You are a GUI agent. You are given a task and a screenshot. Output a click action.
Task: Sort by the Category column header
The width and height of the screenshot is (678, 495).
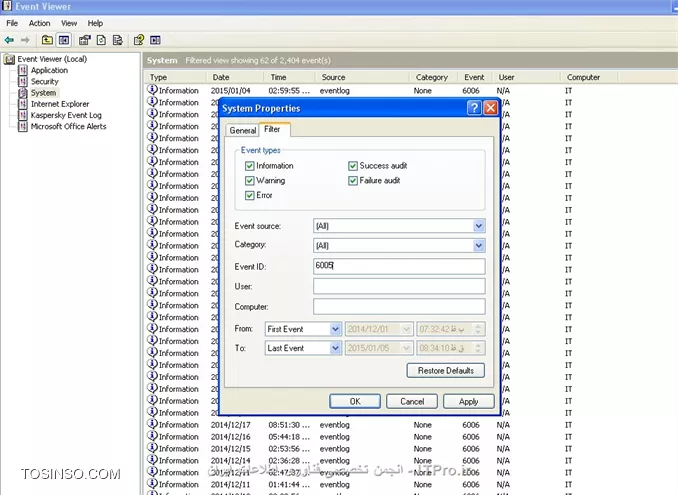pyautogui.click(x=432, y=77)
